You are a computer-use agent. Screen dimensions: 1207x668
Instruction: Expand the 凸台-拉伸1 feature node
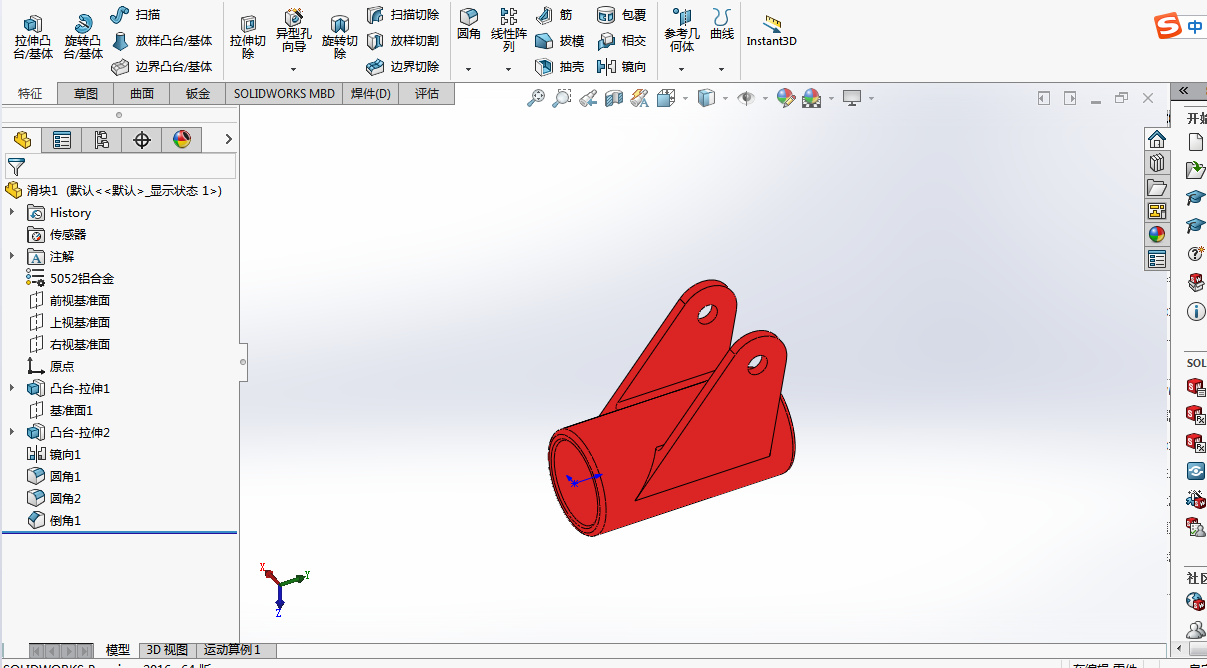click(x=12, y=388)
